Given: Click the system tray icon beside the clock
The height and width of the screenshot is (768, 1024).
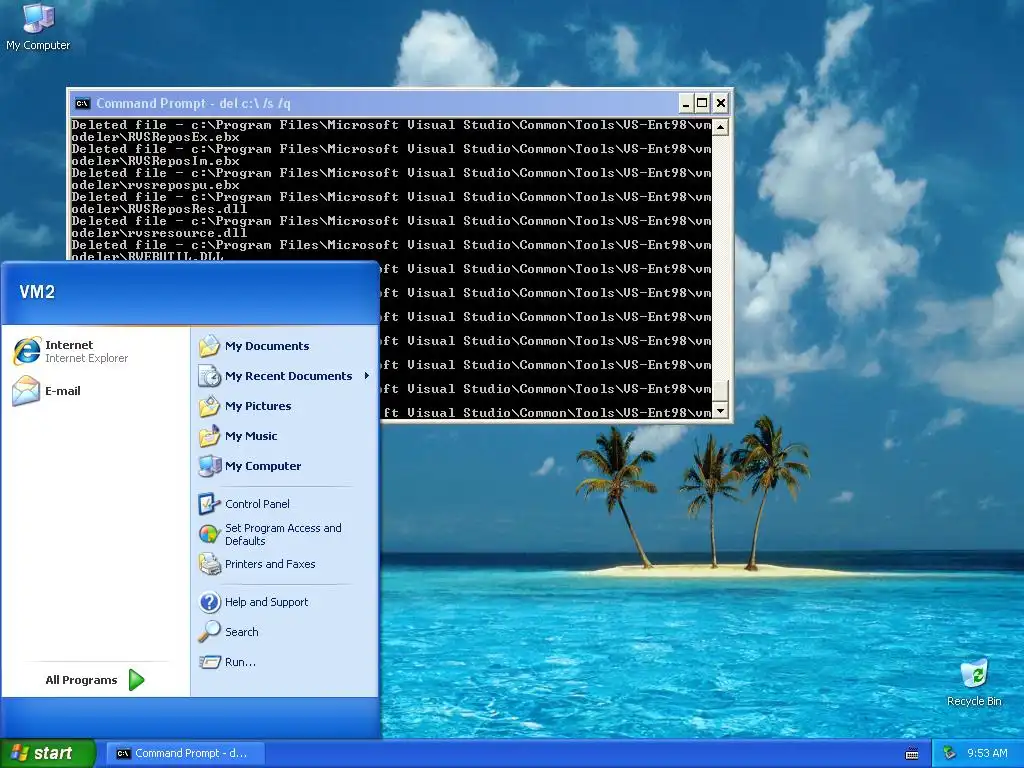Looking at the screenshot, I should pyautogui.click(x=950, y=753).
